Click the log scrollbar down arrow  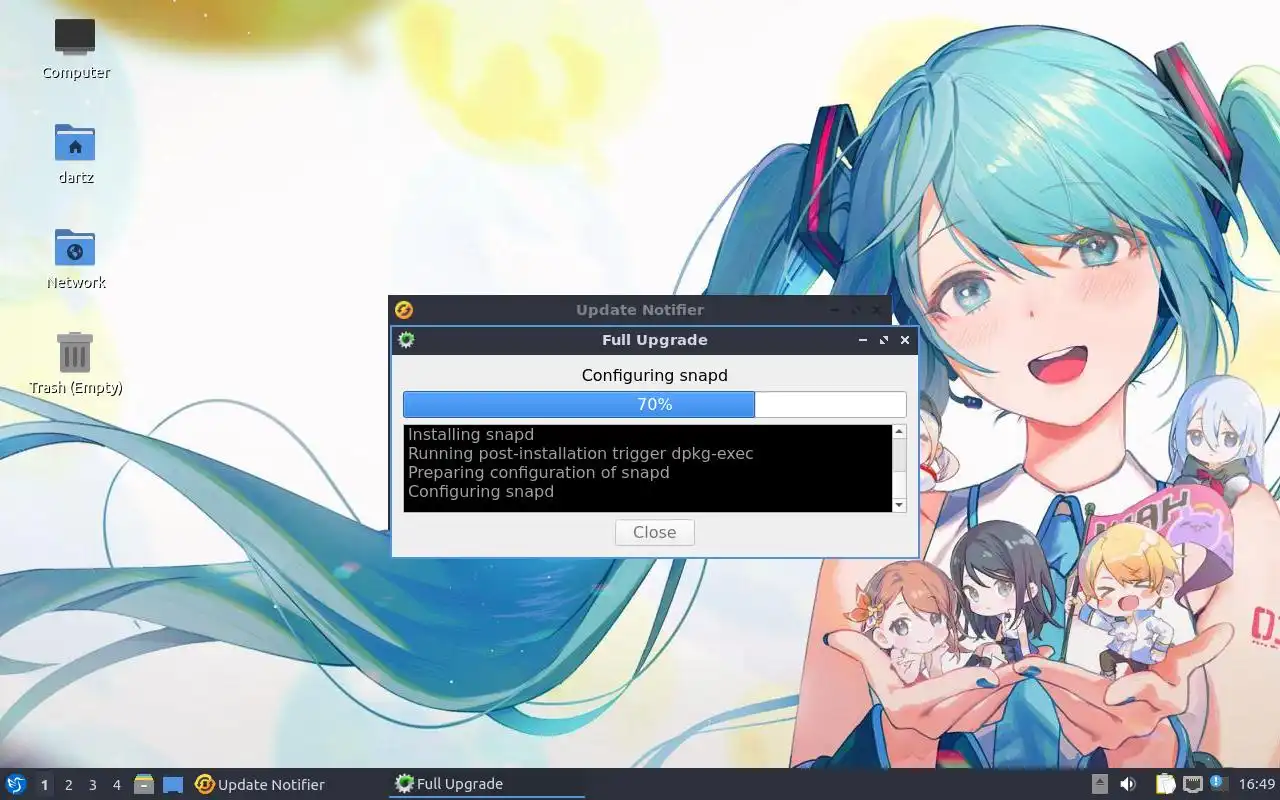click(x=899, y=505)
